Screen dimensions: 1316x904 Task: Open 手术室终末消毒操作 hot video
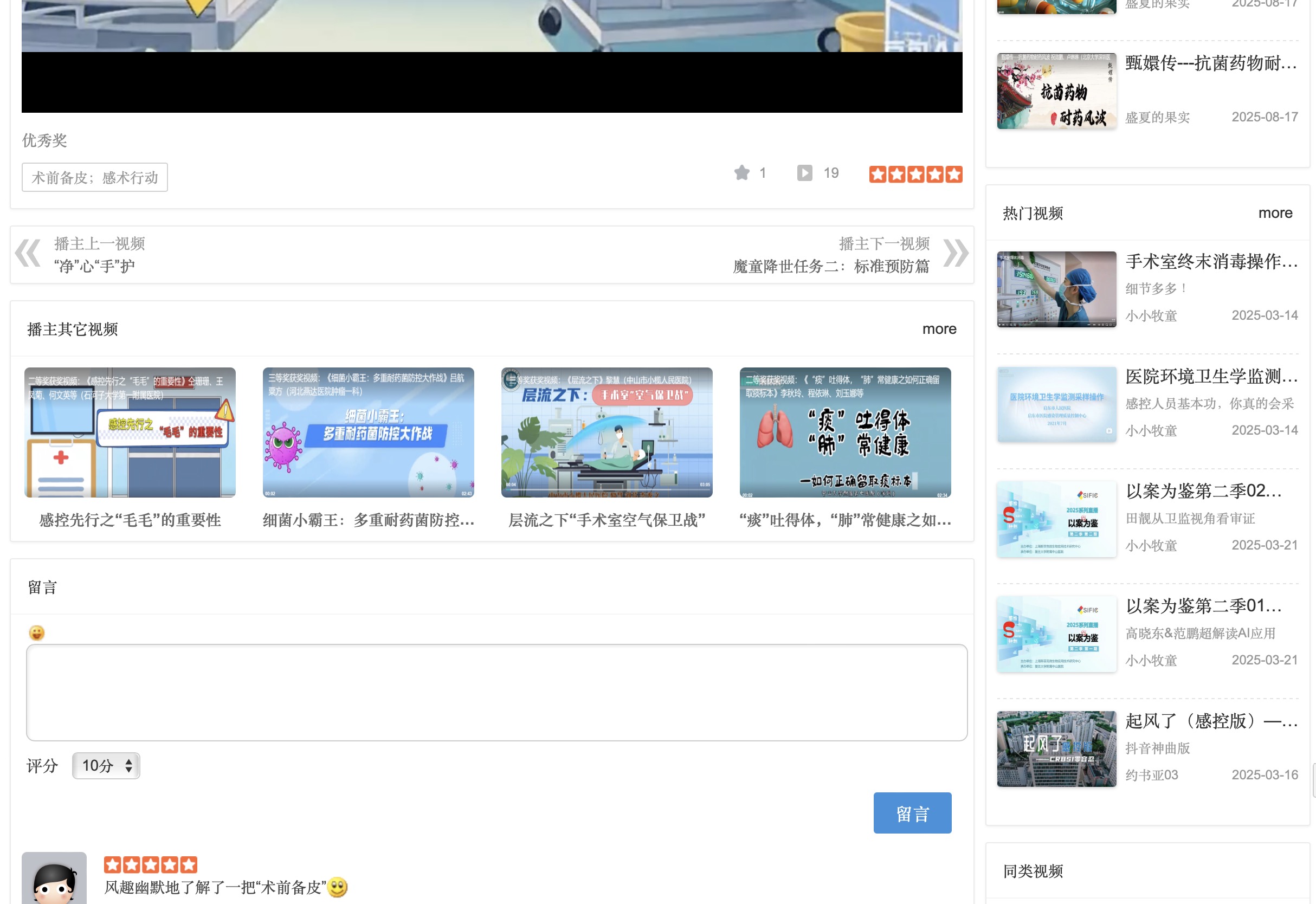pyautogui.click(x=1211, y=262)
